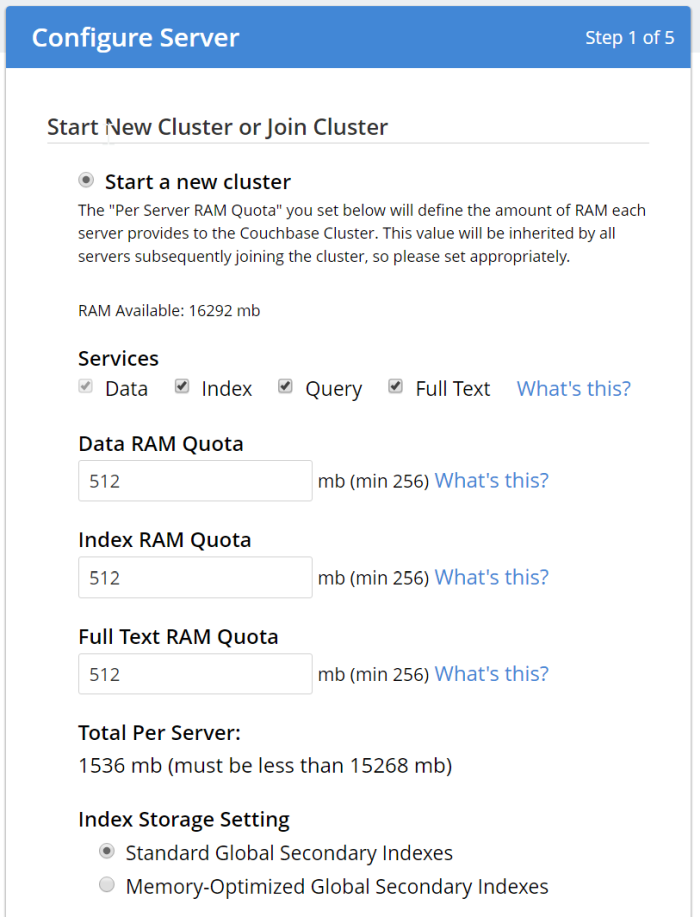Open the "What's this?" link beside Services
Viewport: 700px width, 917px height.
pyautogui.click(x=573, y=388)
